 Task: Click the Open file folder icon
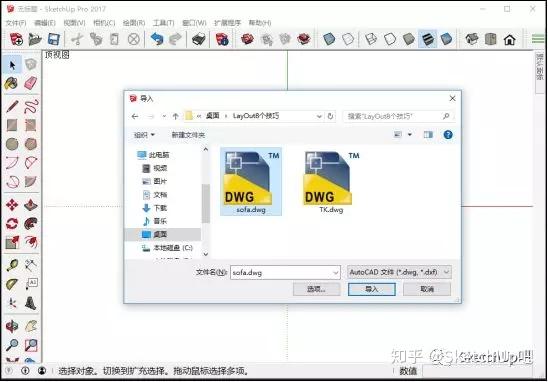click(35, 39)
